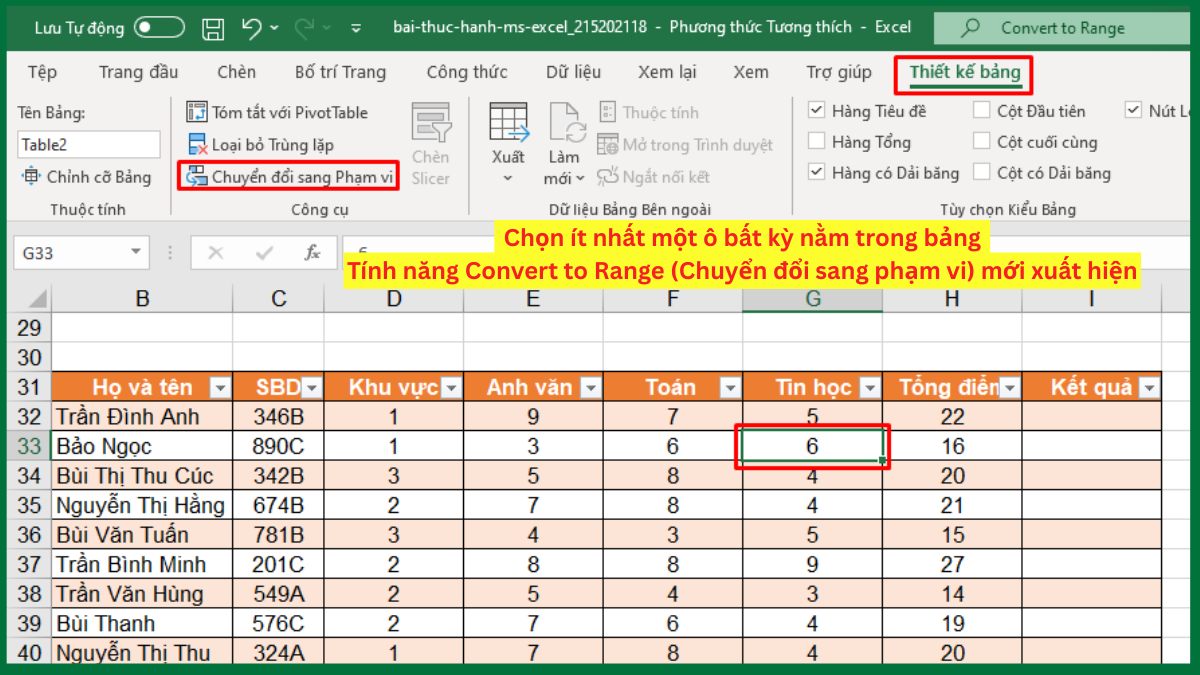Image resolution: width=1200 pixels, height=675 pixels.
Task: Enable the Hàng Tổng checkbox
Action: point(817,142)
